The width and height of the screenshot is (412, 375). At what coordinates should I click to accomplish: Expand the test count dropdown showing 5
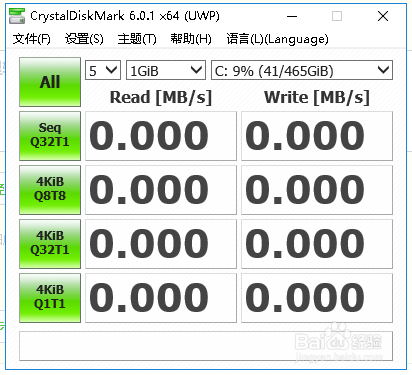click(x=103, y=70)
